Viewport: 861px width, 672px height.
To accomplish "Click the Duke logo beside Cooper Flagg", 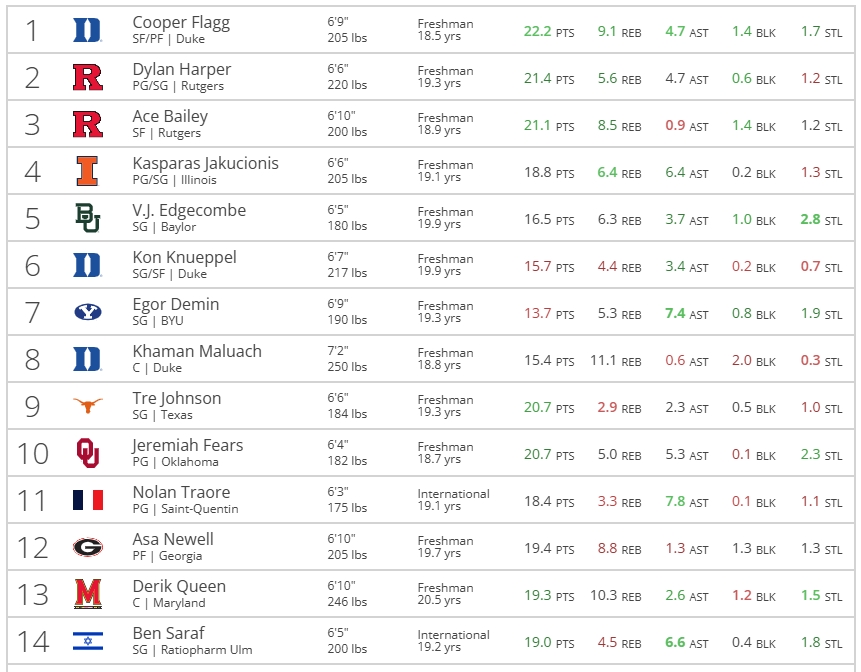I will (x=88, y=30).
